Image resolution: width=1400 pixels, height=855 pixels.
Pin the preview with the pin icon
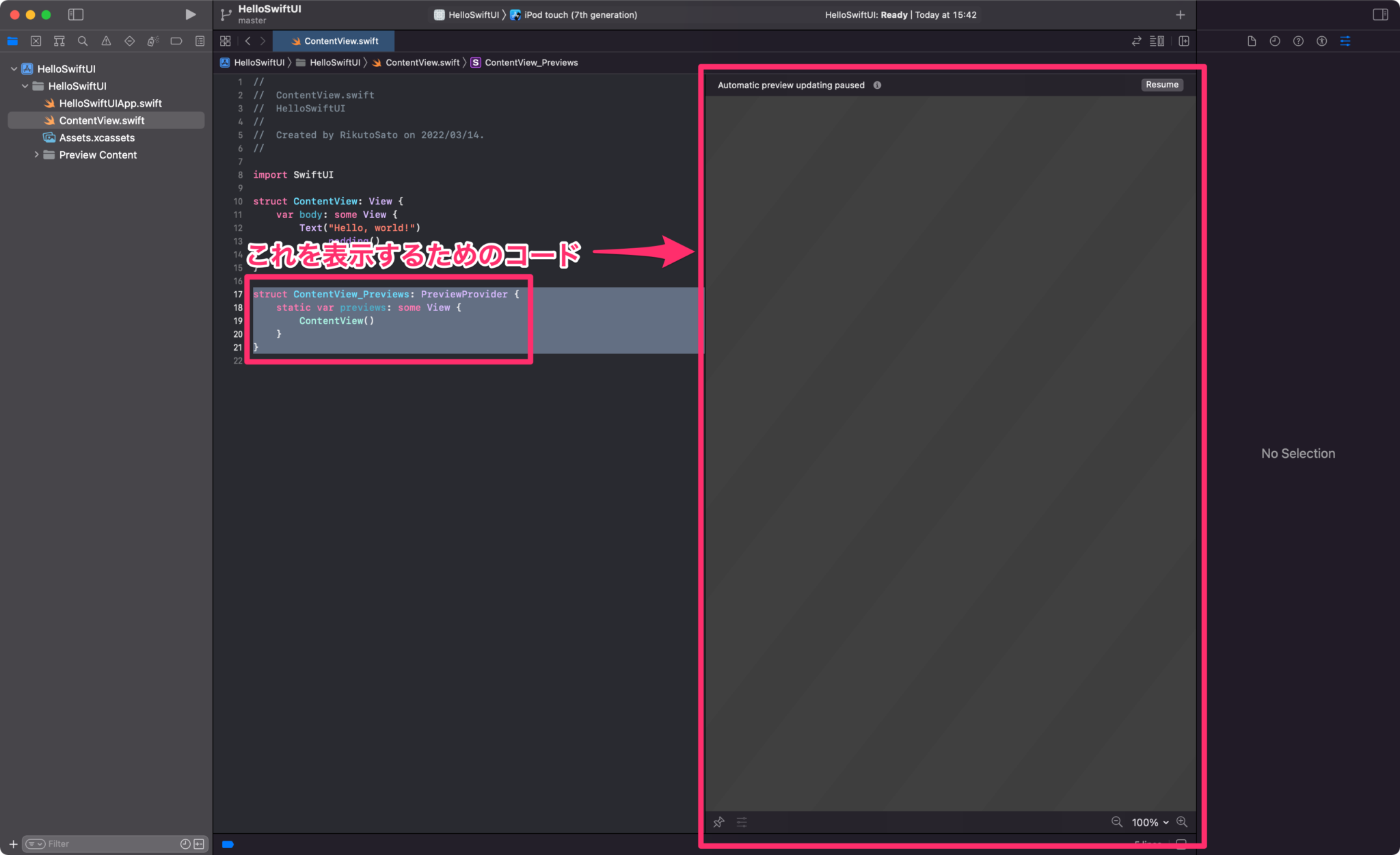(718, 822)
